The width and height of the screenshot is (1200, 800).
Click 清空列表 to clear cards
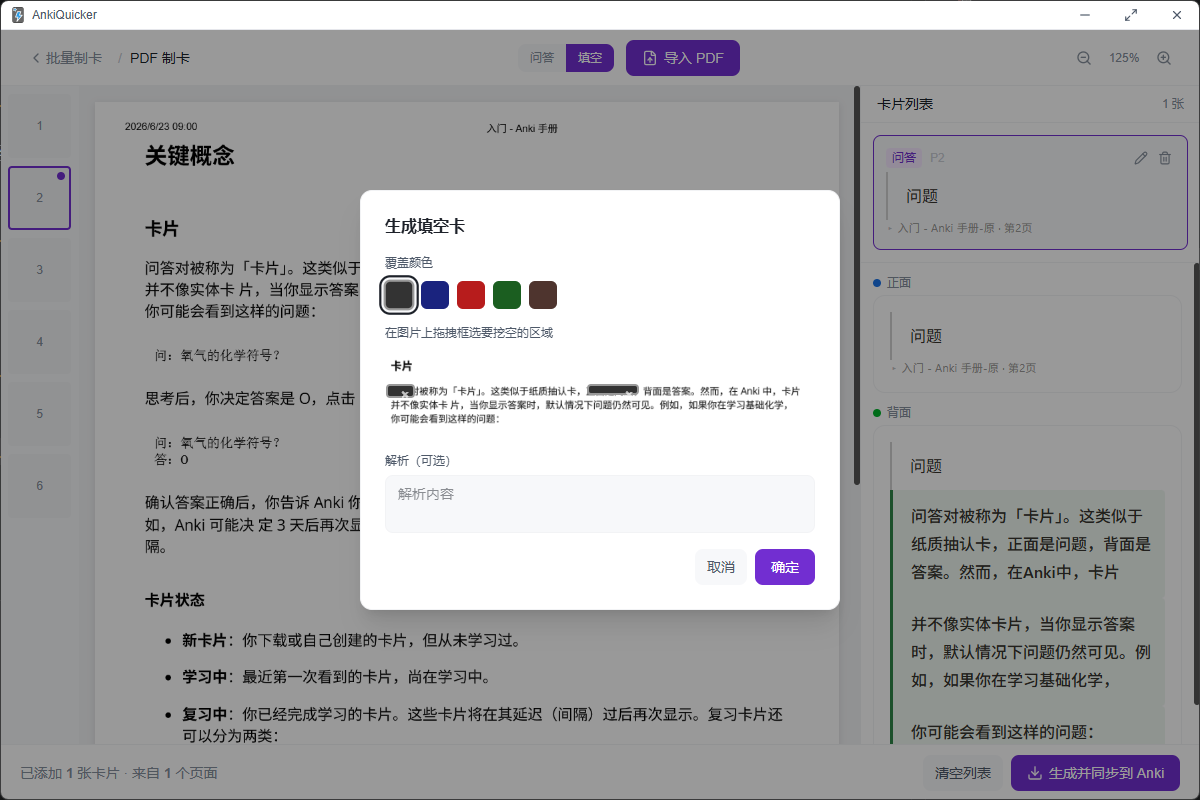click(x=963, y=773)
